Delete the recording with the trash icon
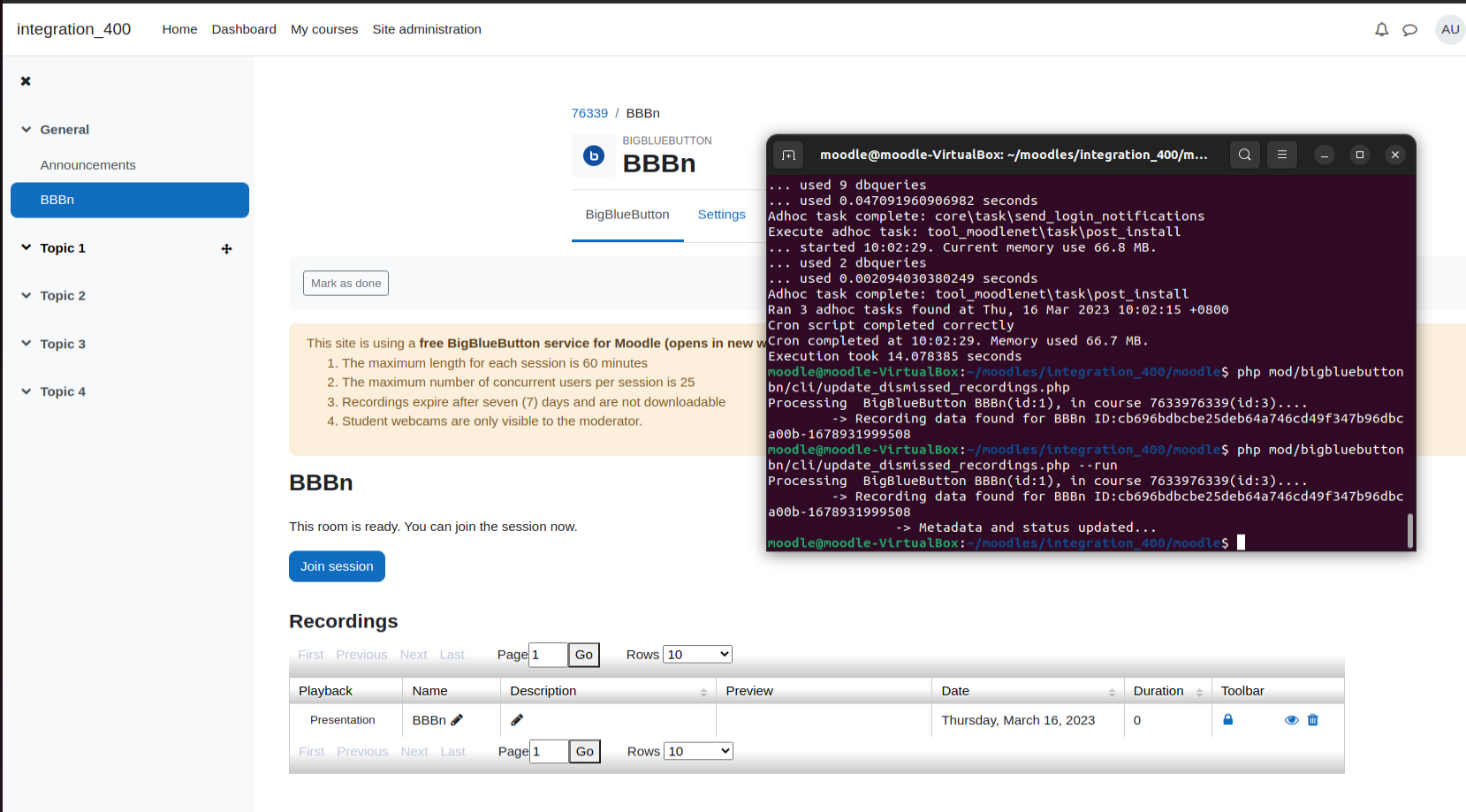 pos(1312,720)
